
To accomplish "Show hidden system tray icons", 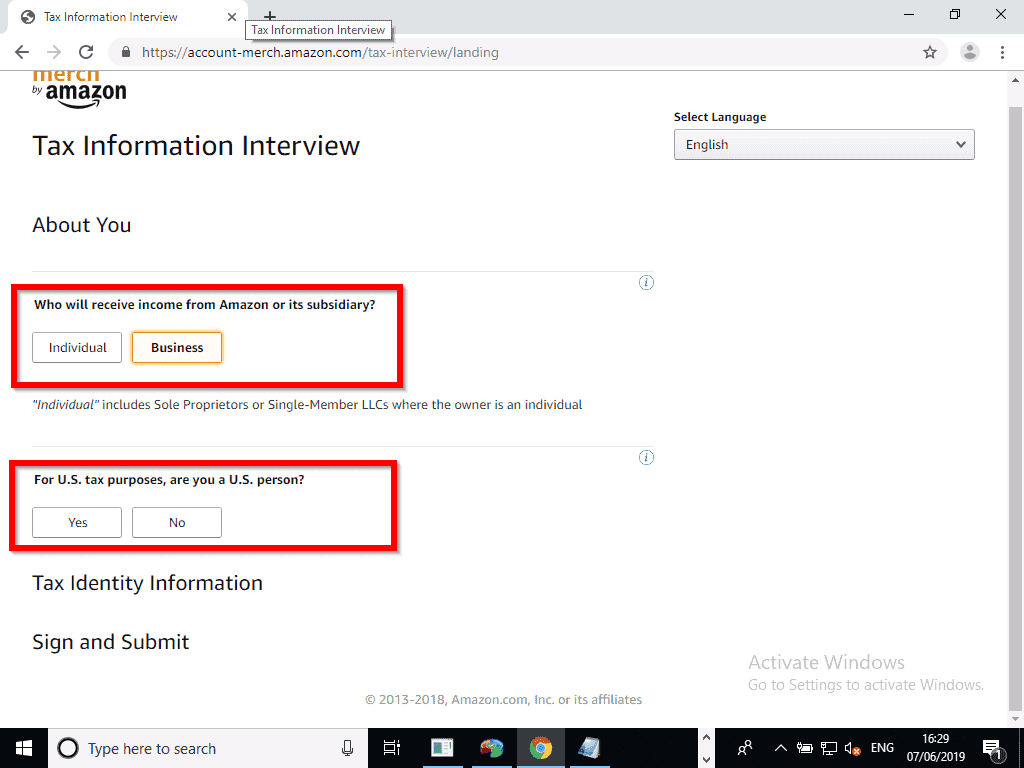I will [780, 748].
